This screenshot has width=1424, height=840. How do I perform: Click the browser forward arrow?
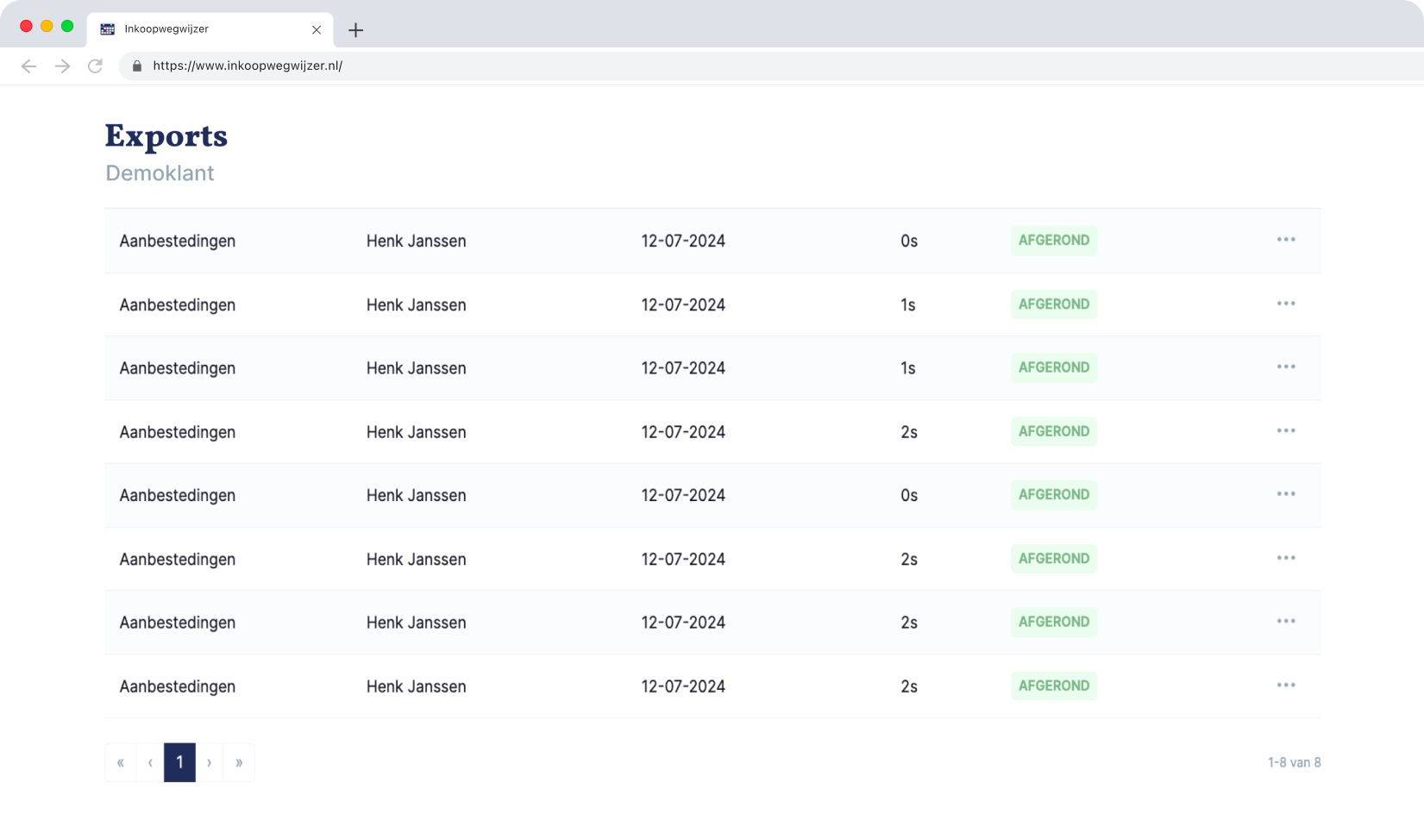[x=62, y=66]
